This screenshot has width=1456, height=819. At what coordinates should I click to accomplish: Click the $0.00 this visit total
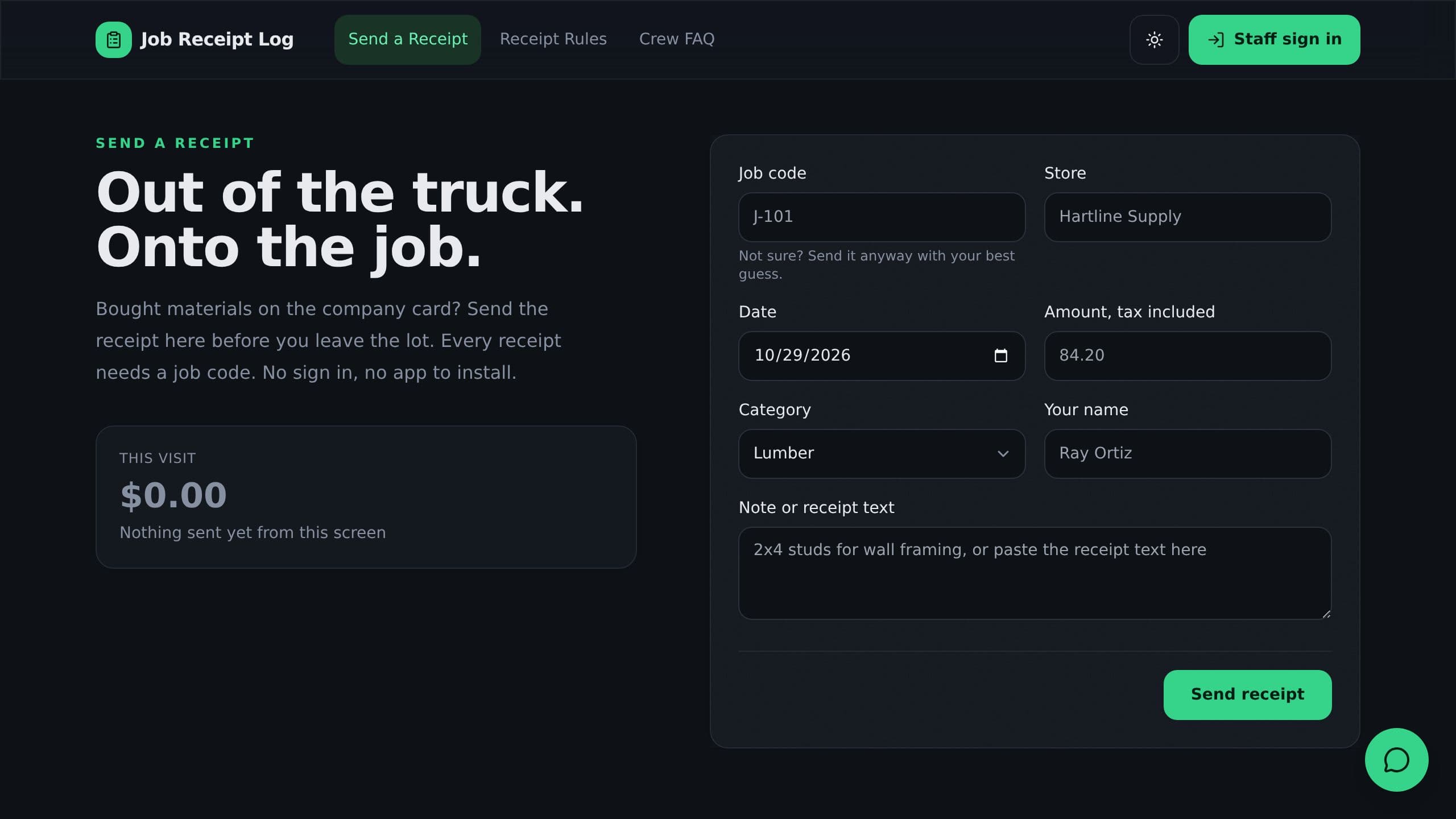coord(173,495)
